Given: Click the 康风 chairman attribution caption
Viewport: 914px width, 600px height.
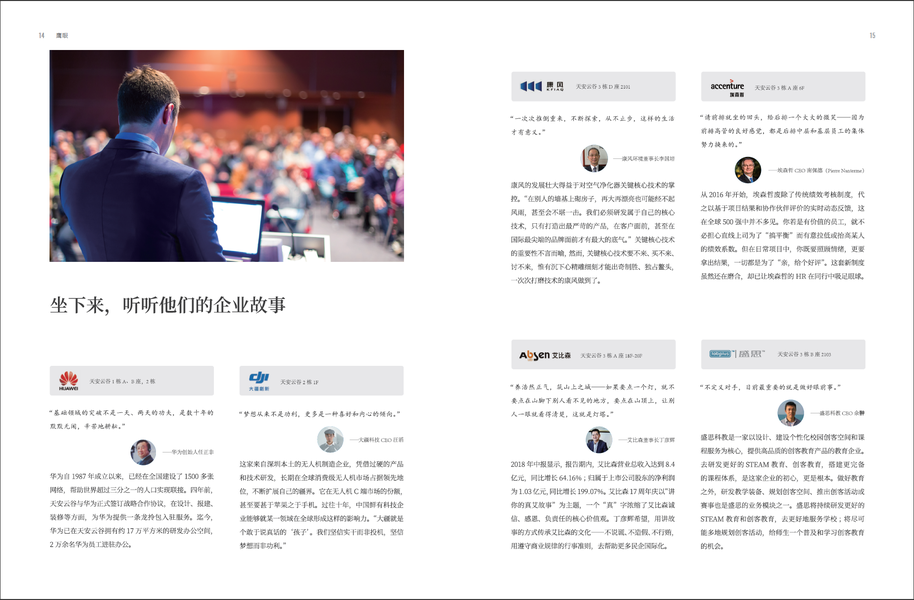Looking at the screenshot, I should [x=644, y=158].
